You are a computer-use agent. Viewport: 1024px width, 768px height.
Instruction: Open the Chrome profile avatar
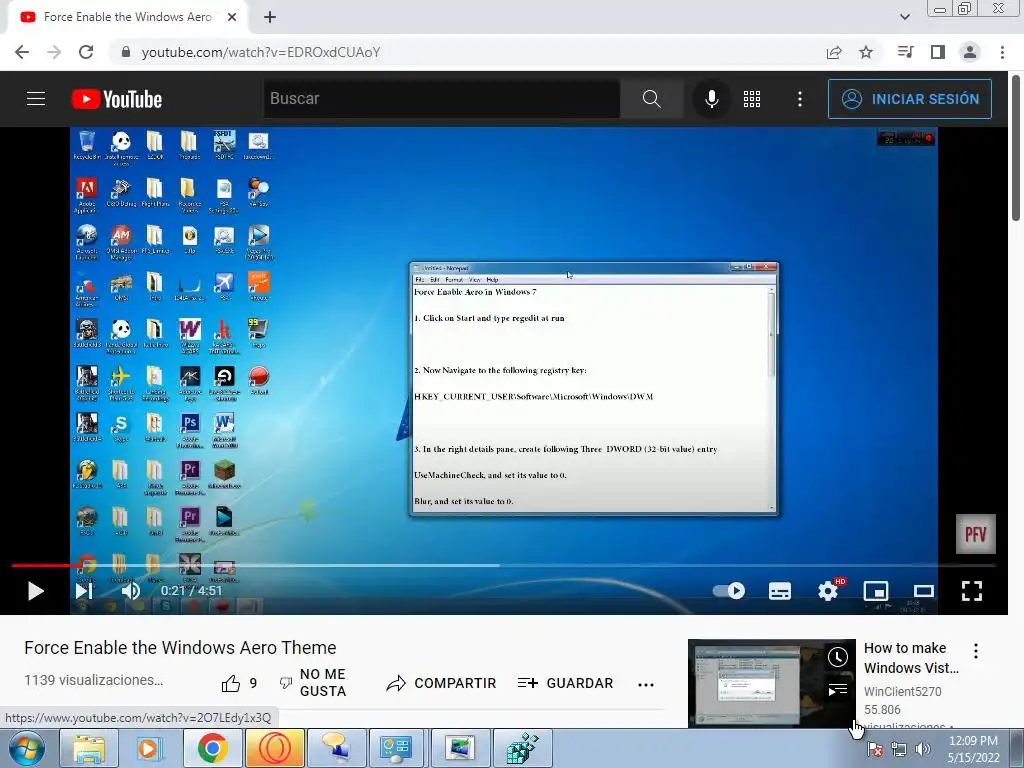(970, 52)
